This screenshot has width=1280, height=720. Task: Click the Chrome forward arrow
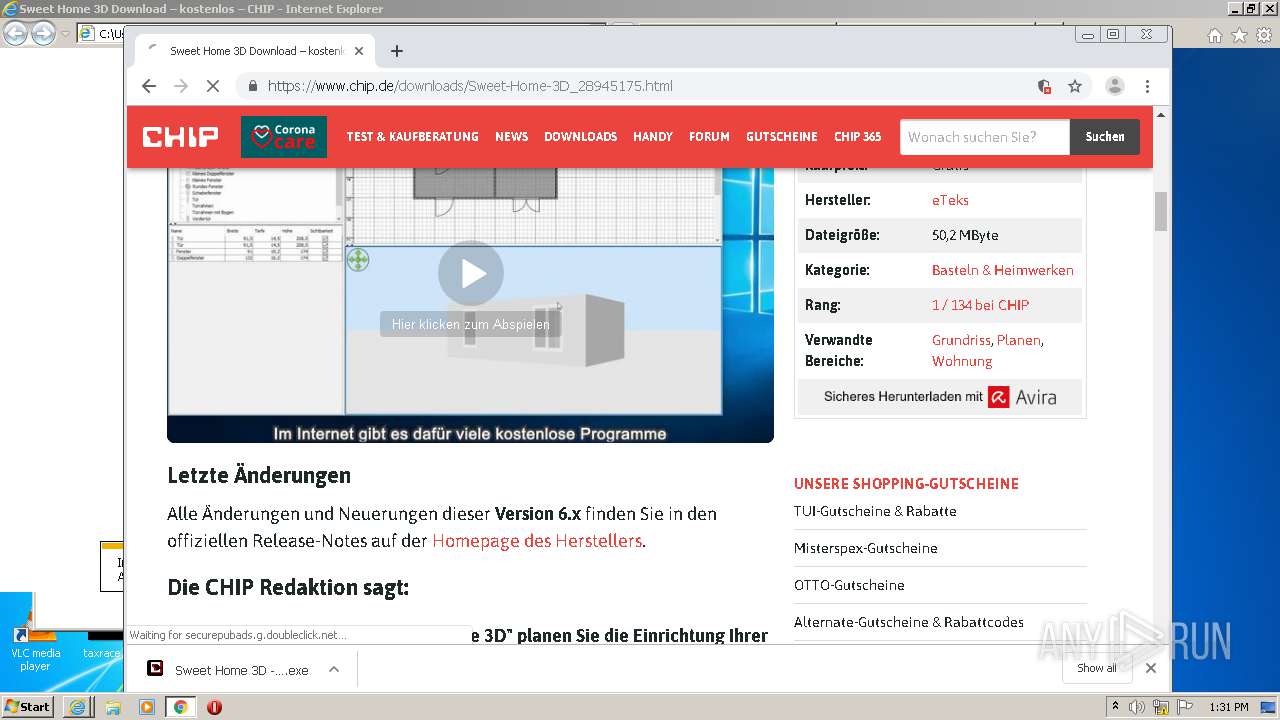tap(181, 86)
